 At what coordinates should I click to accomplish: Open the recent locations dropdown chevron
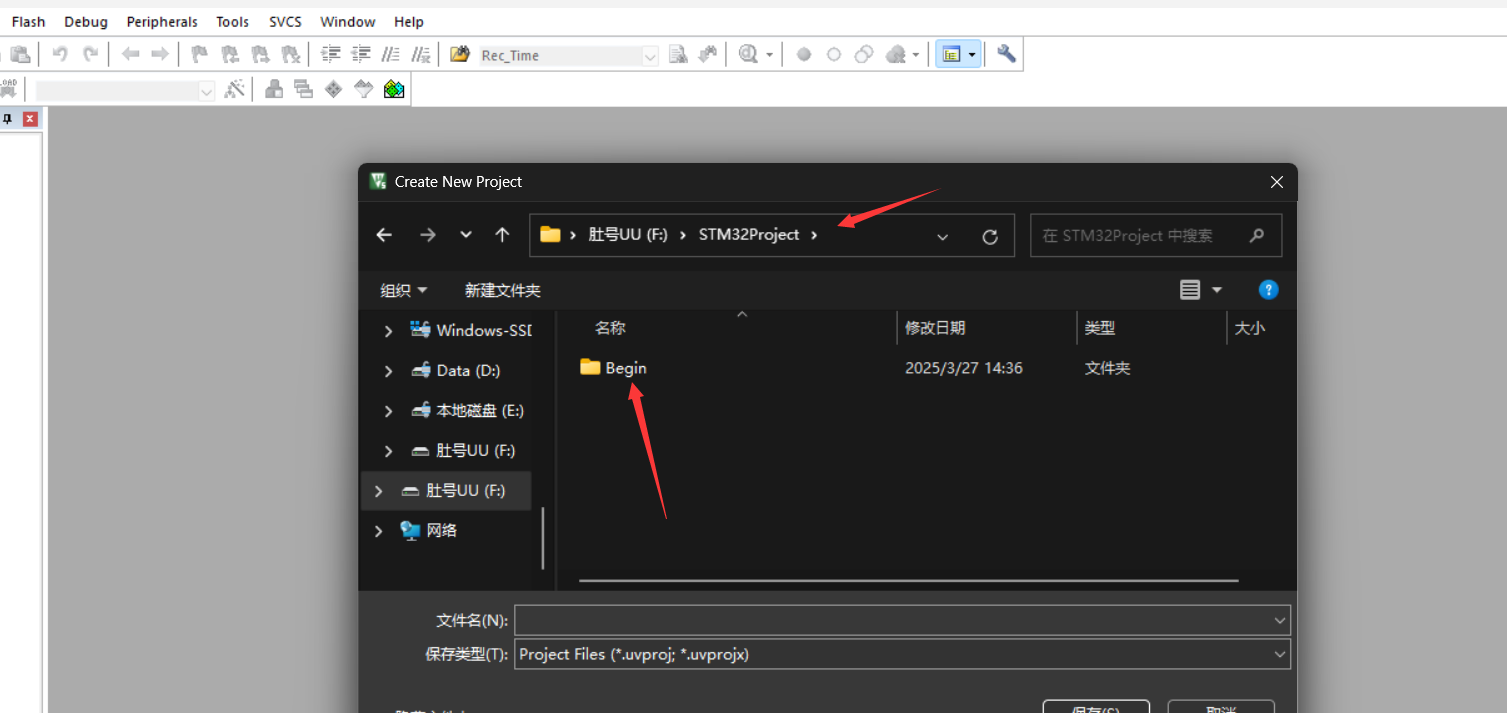(x=466, y=235)
